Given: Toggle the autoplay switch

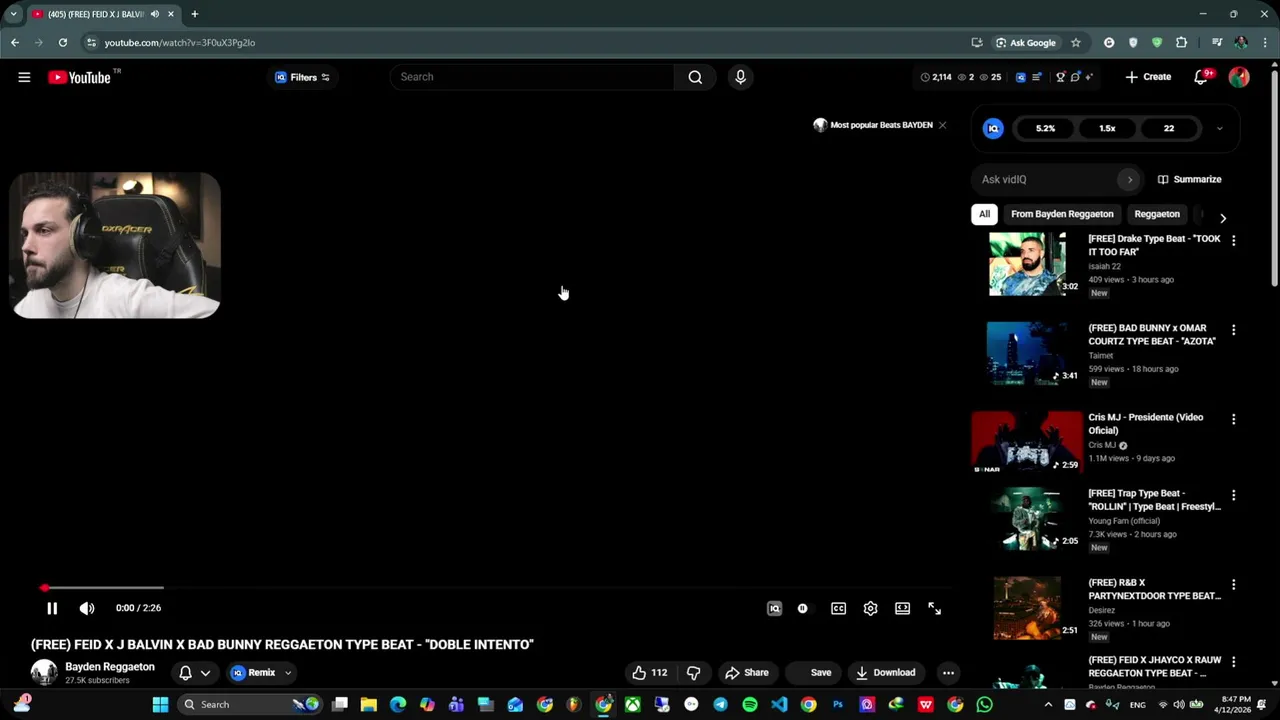Looking at the screenshot, I should point(803,608).
